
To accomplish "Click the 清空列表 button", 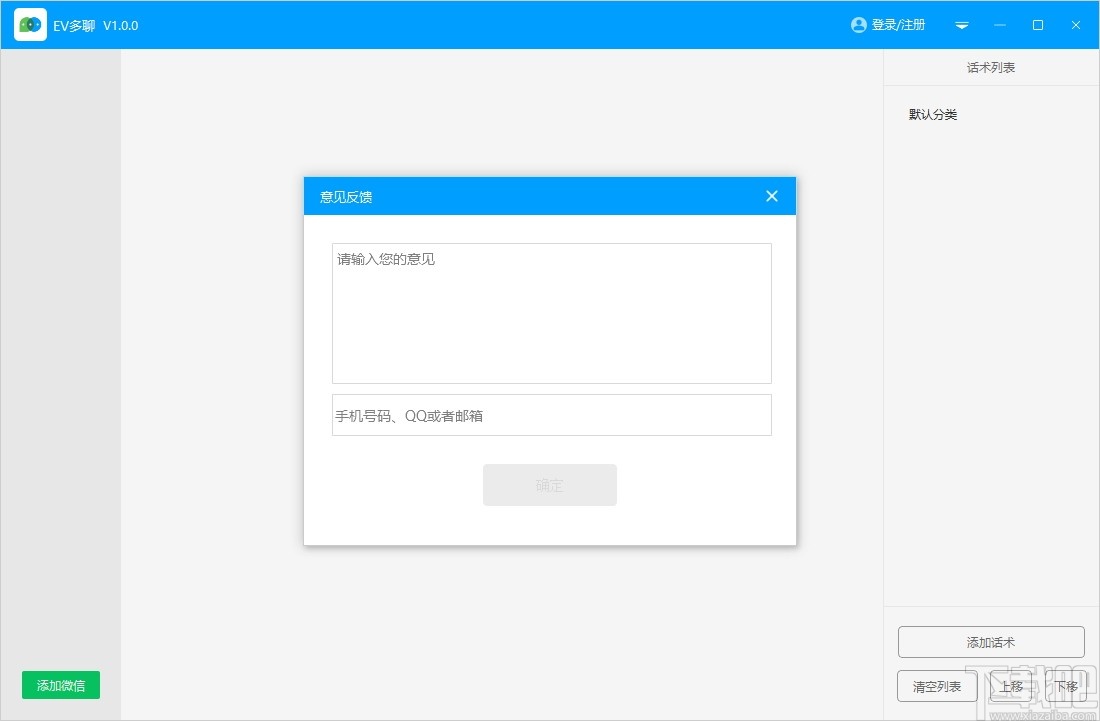I will pyautogui.click(x=937, y=686).
